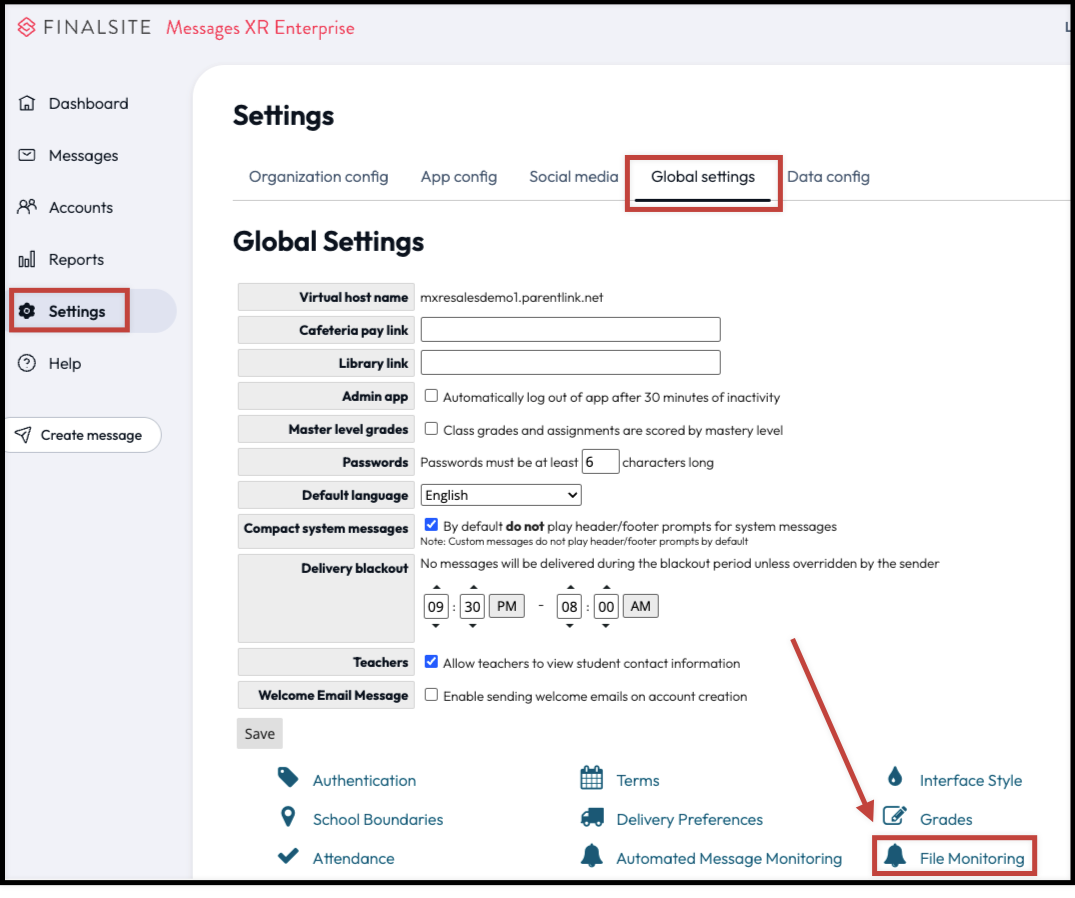Switch to the Organization config tab
Viewport: 1075px width, 898px height.
click(x=318, y=176)
